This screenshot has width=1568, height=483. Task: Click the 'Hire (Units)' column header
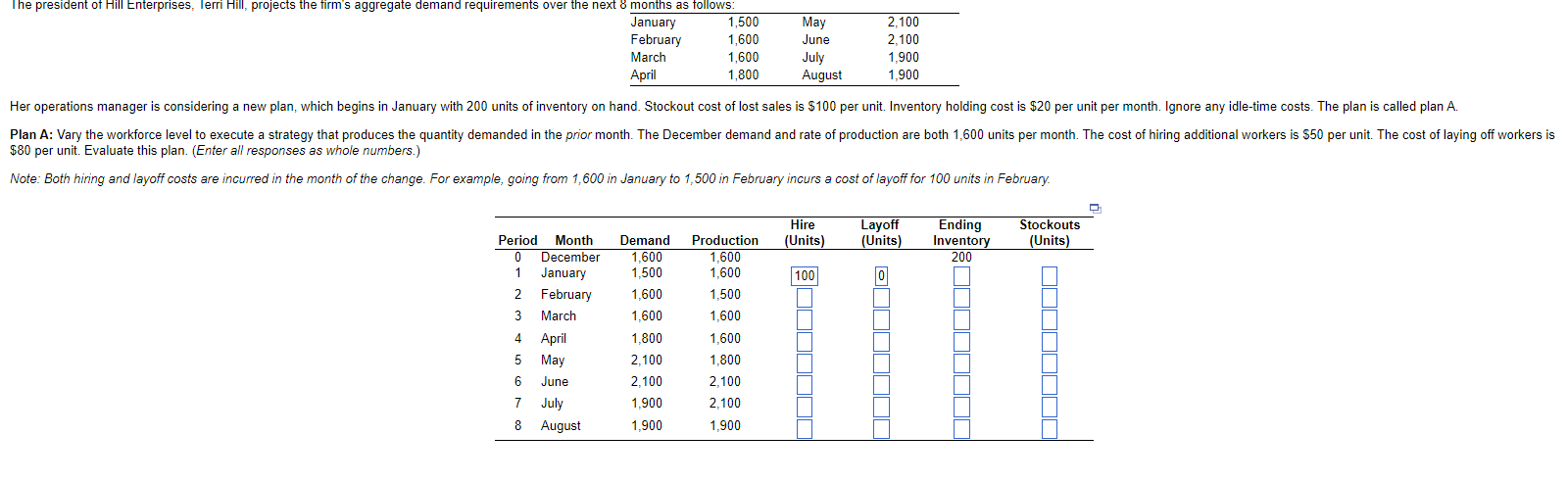pyautogui.click(x=805, y=232)
